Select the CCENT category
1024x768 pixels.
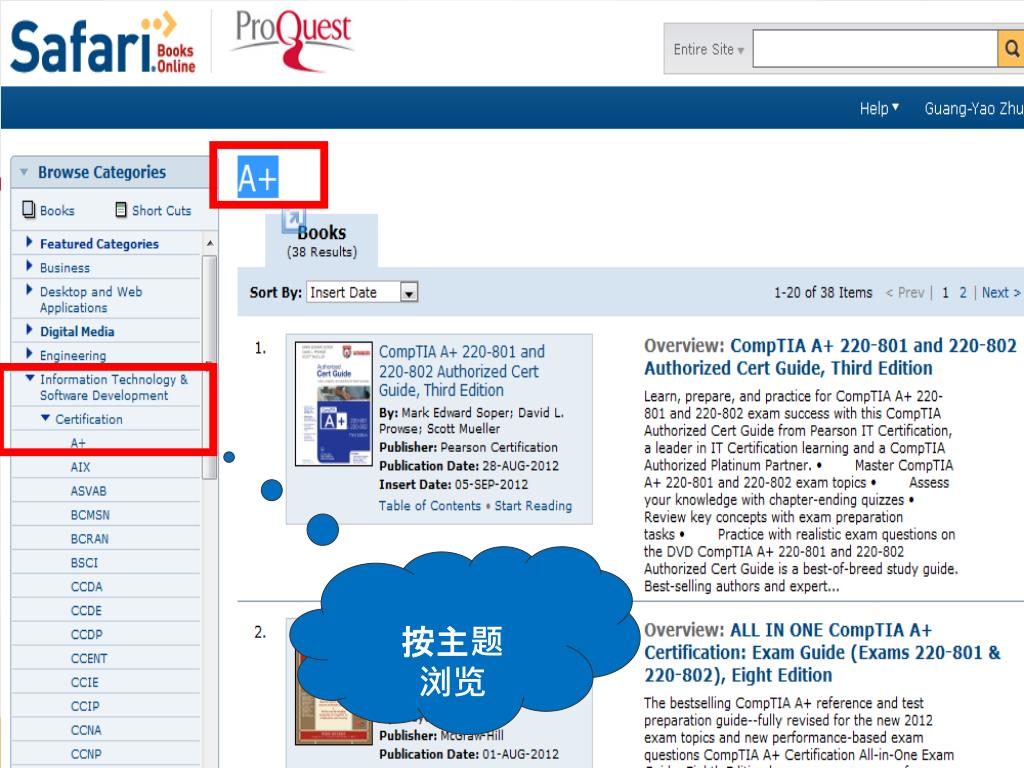[89, 659]
